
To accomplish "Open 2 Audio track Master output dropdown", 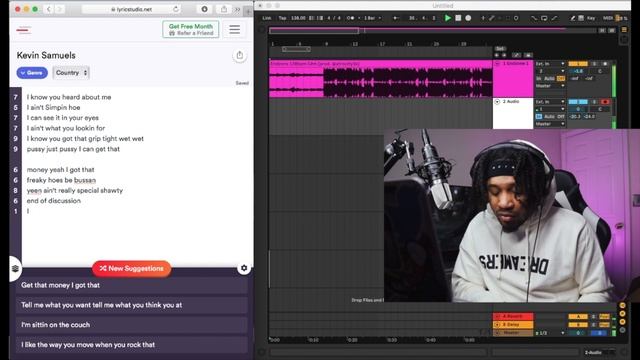I will (x=550, y=124).
